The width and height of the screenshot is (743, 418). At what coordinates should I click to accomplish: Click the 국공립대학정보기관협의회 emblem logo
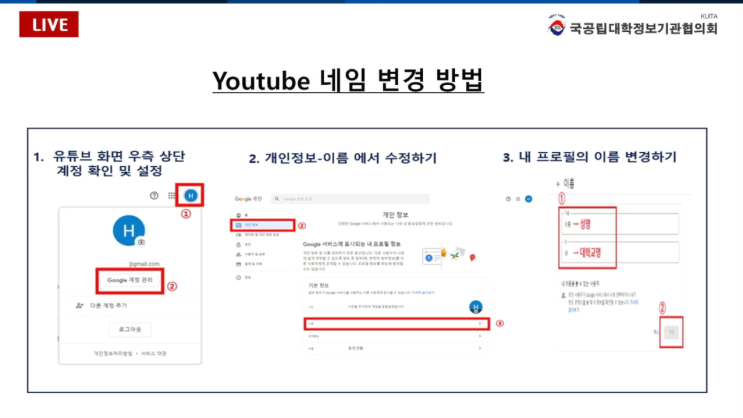pos(556,25)
